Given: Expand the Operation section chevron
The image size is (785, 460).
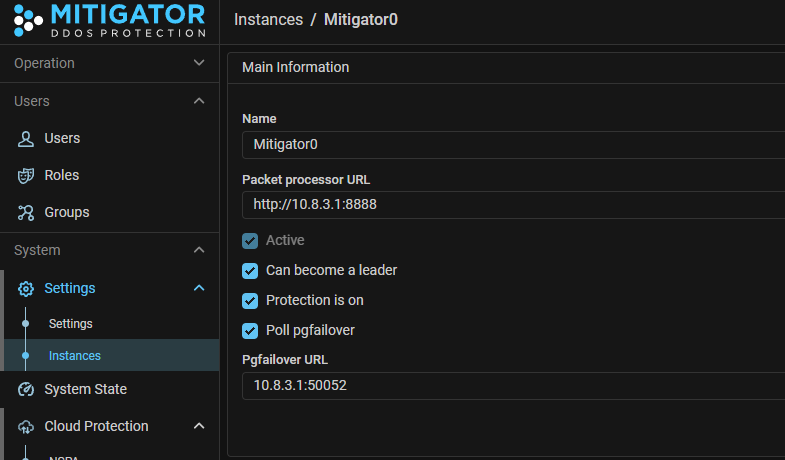Looking at the screenshot, I should pyautogui.click(x=199, y=63).
